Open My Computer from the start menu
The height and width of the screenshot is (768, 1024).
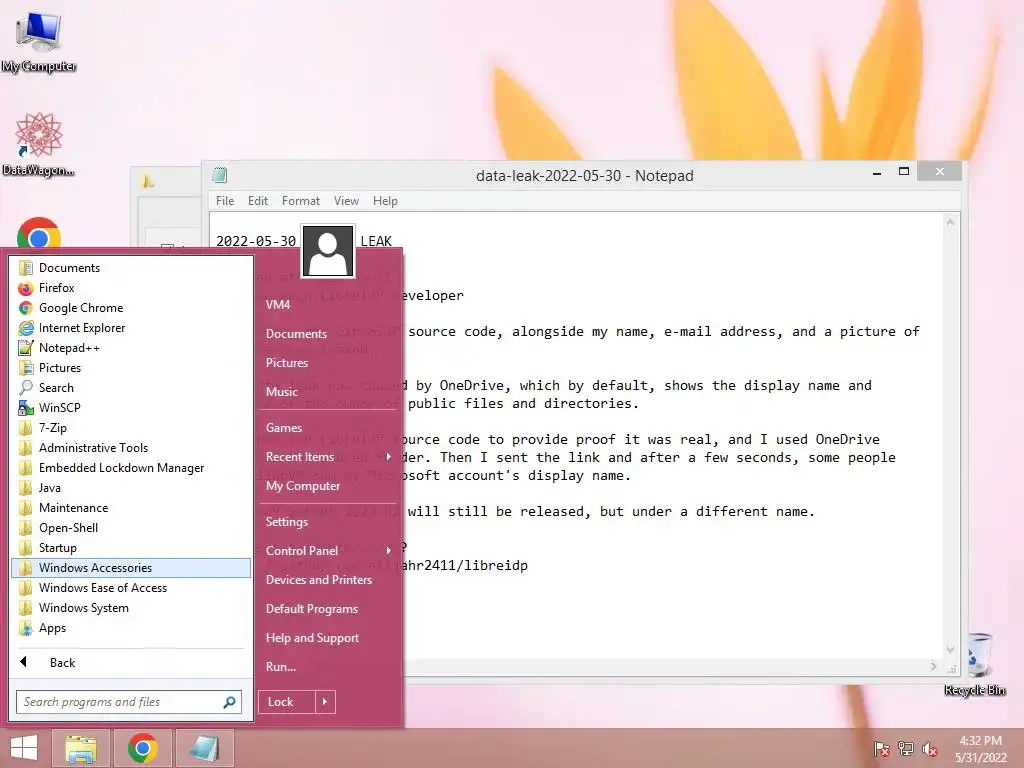(328, 486)
